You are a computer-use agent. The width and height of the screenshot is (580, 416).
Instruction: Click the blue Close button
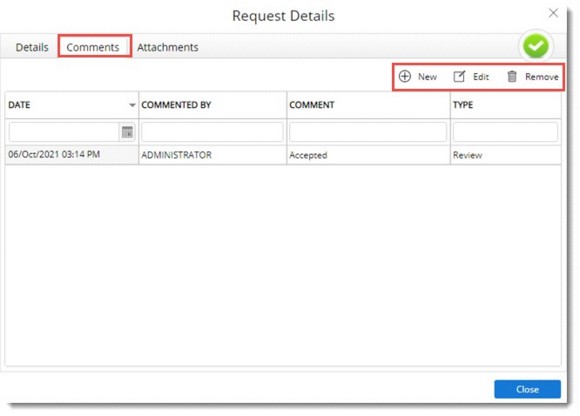527,389
